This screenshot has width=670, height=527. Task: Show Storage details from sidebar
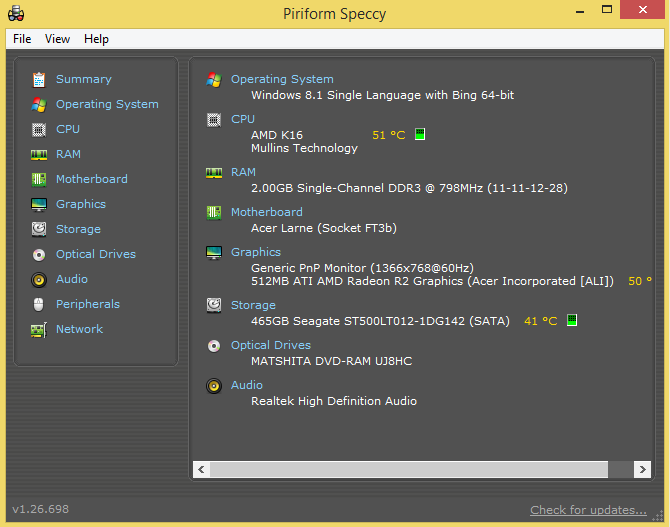(79, 229)
